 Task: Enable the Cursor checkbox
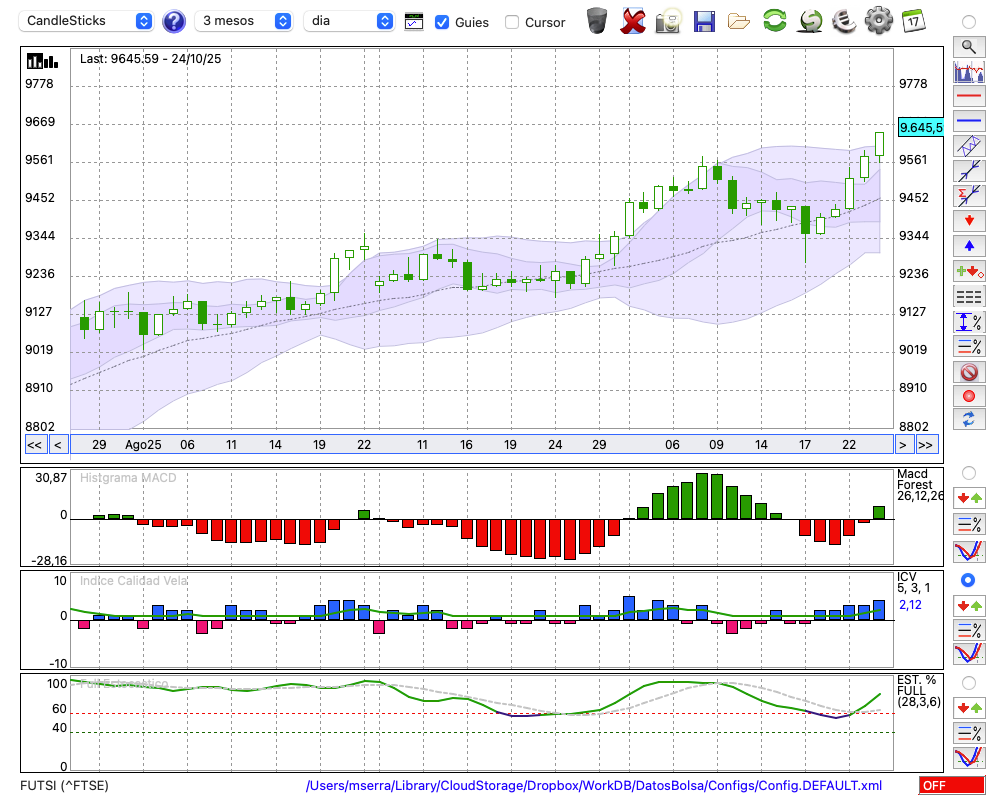[512, 22]
